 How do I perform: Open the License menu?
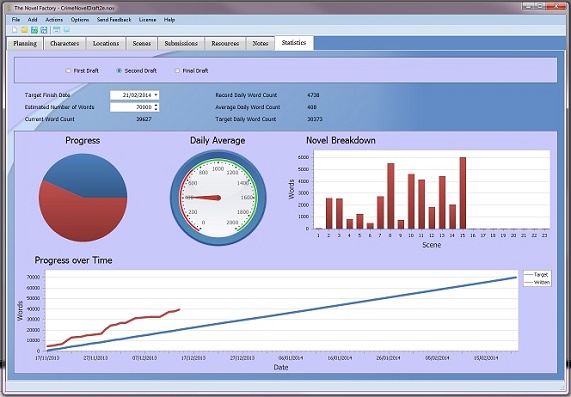click(147, 20)
